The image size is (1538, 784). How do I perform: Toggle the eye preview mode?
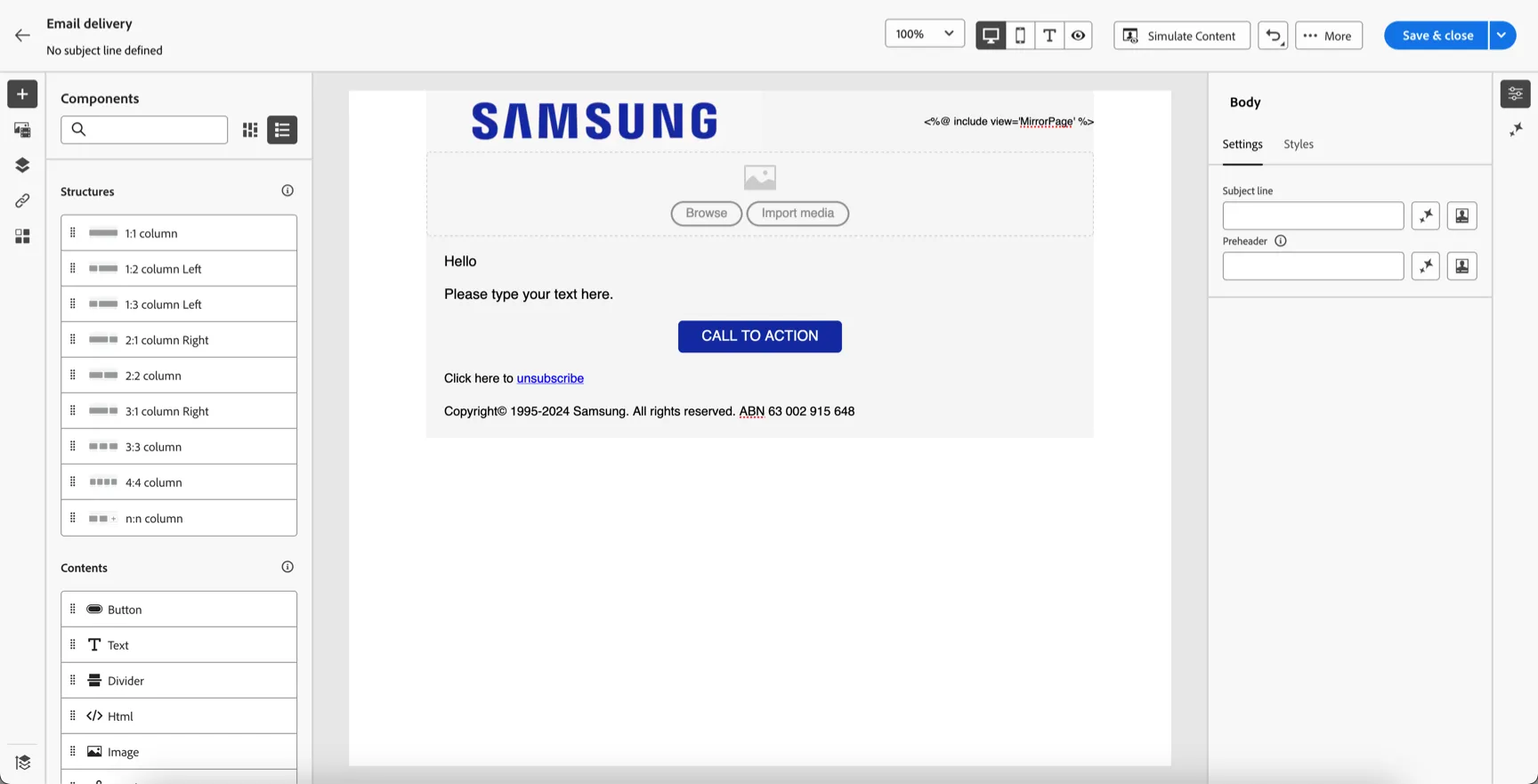click(1078, 36)
